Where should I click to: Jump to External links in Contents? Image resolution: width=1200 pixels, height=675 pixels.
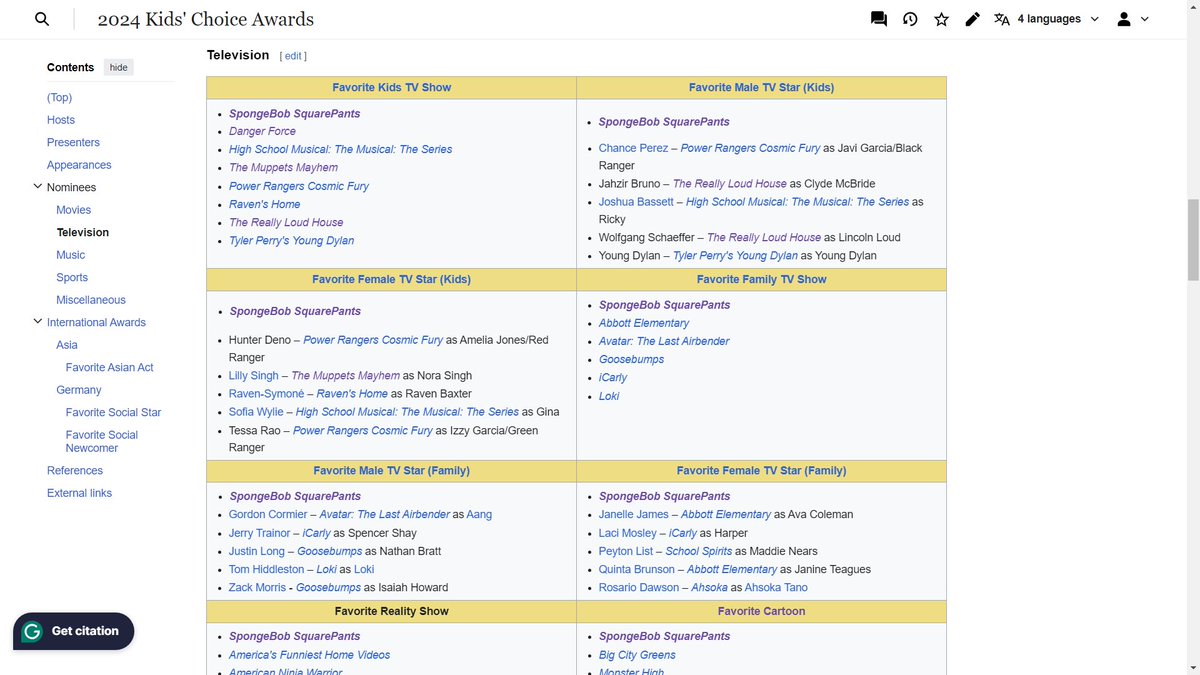click(79, 493)
